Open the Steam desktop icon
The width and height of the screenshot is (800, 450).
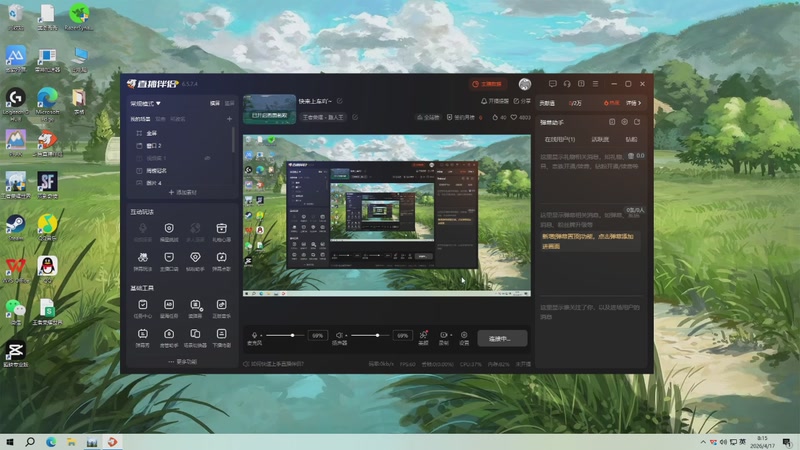16,228
